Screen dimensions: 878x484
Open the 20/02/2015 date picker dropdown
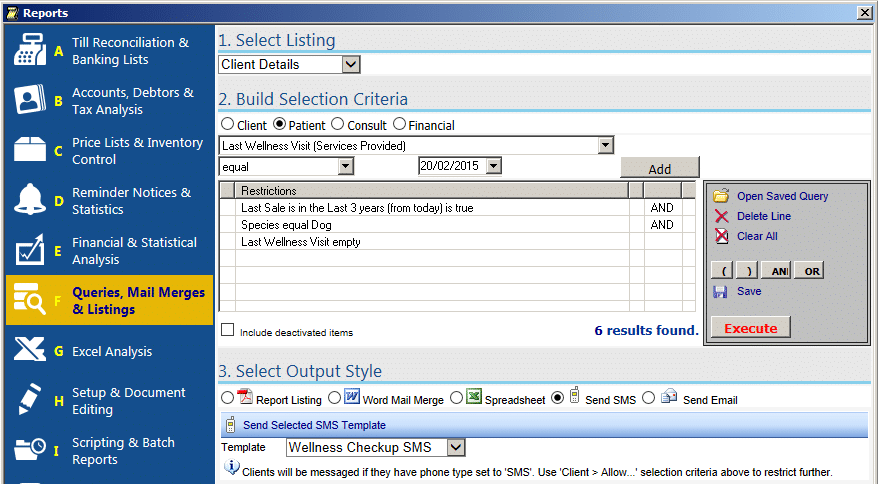[493, 166]
